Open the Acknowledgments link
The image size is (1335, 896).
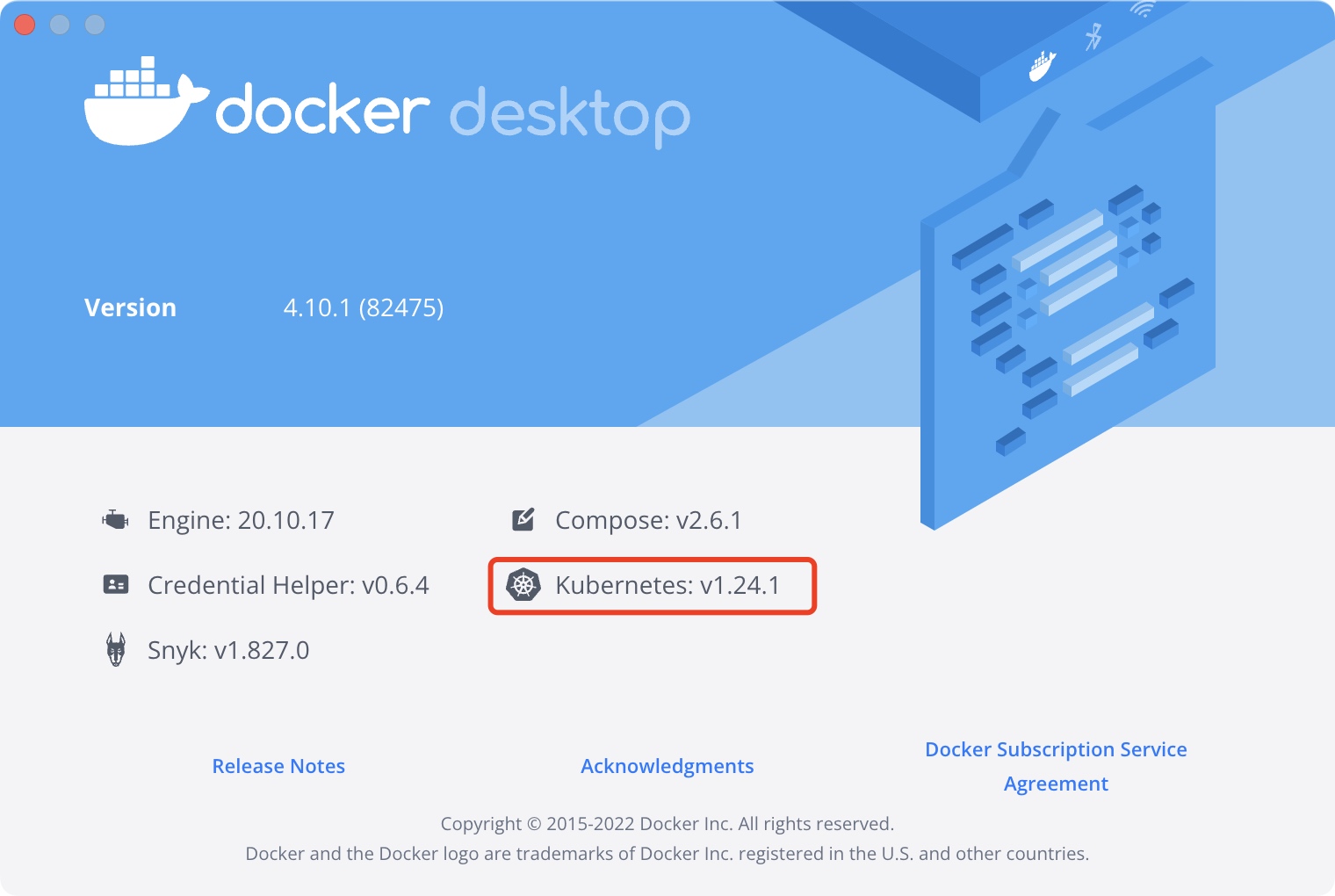667,766
